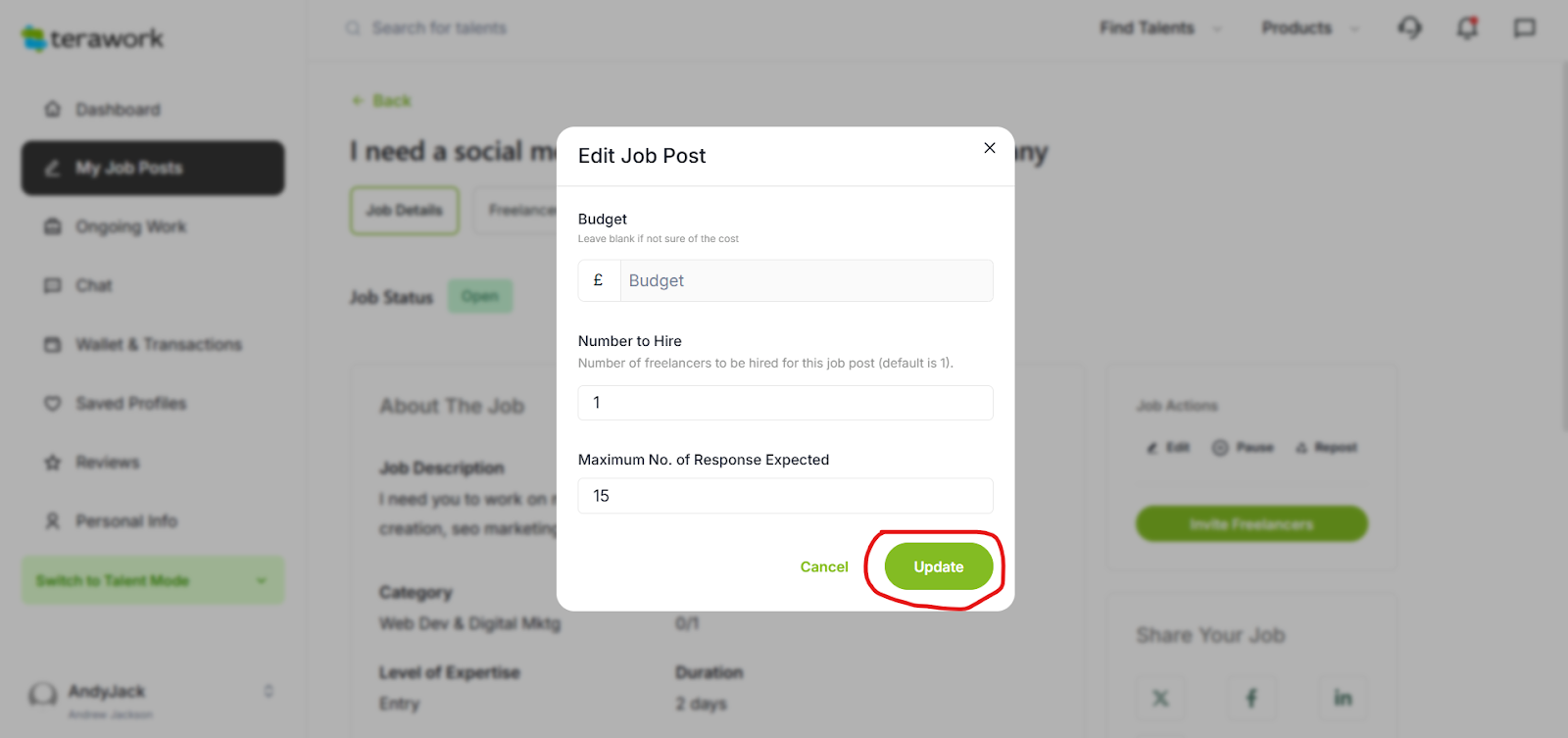Focus the Number to Hire field
The height and width of the screenshot is (738, 1568).
(785, 403)
